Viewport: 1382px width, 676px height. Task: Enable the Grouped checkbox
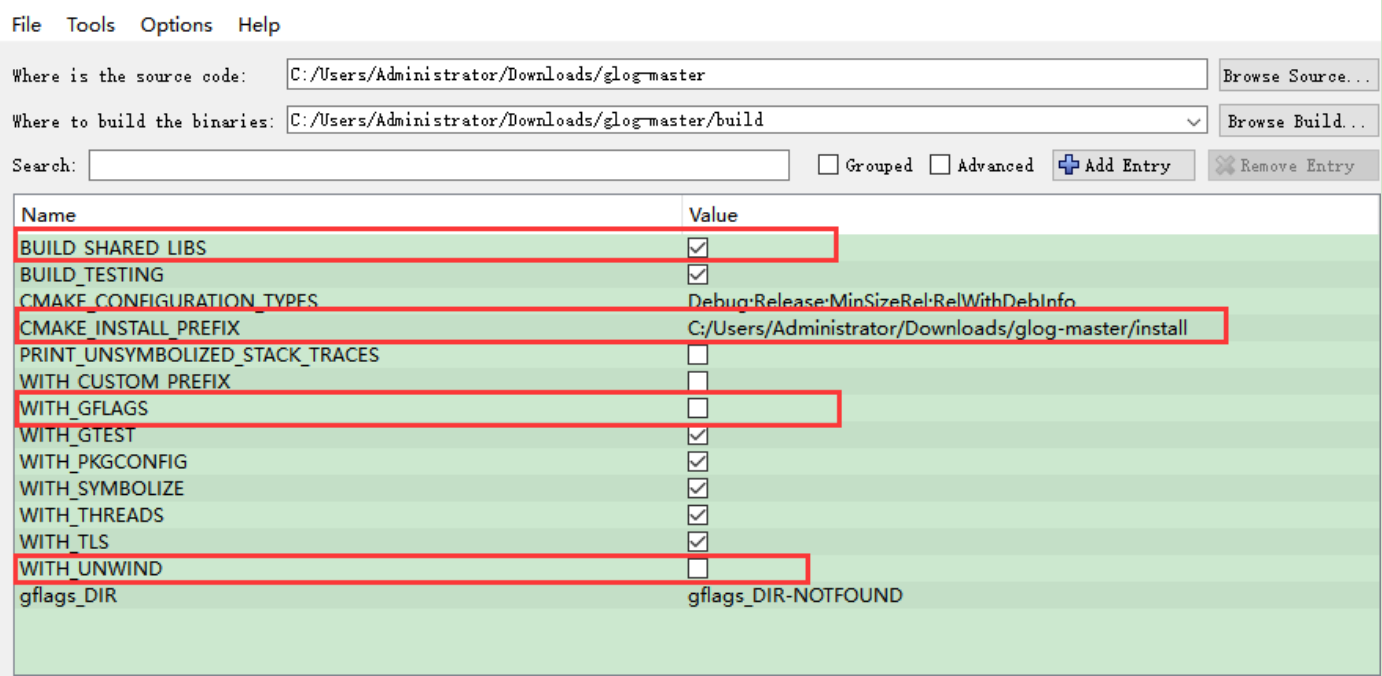click(x=828, y=164)
